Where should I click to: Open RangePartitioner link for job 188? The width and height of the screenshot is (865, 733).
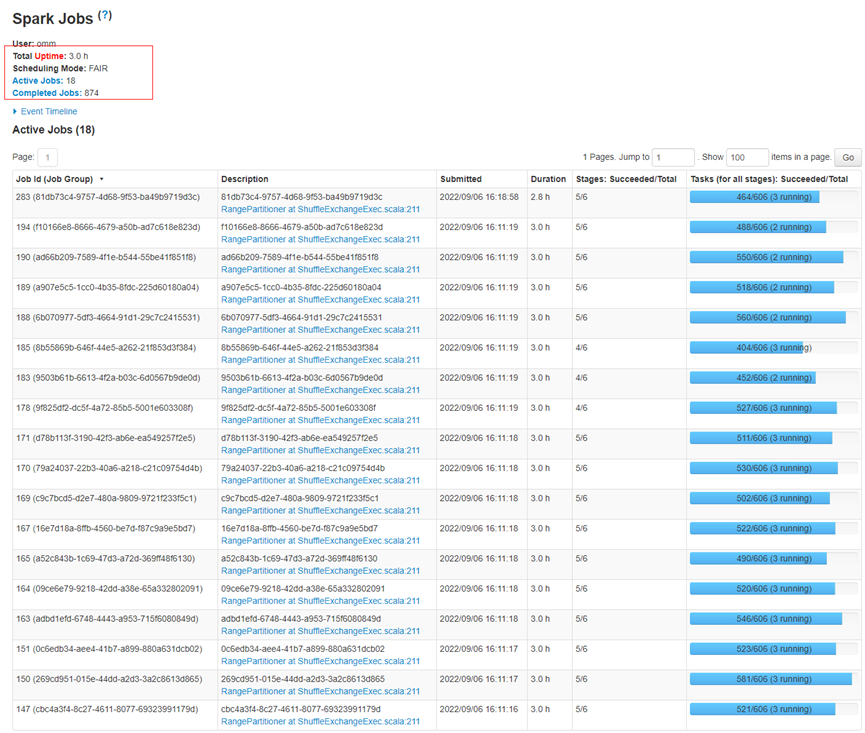pos(321,330)
